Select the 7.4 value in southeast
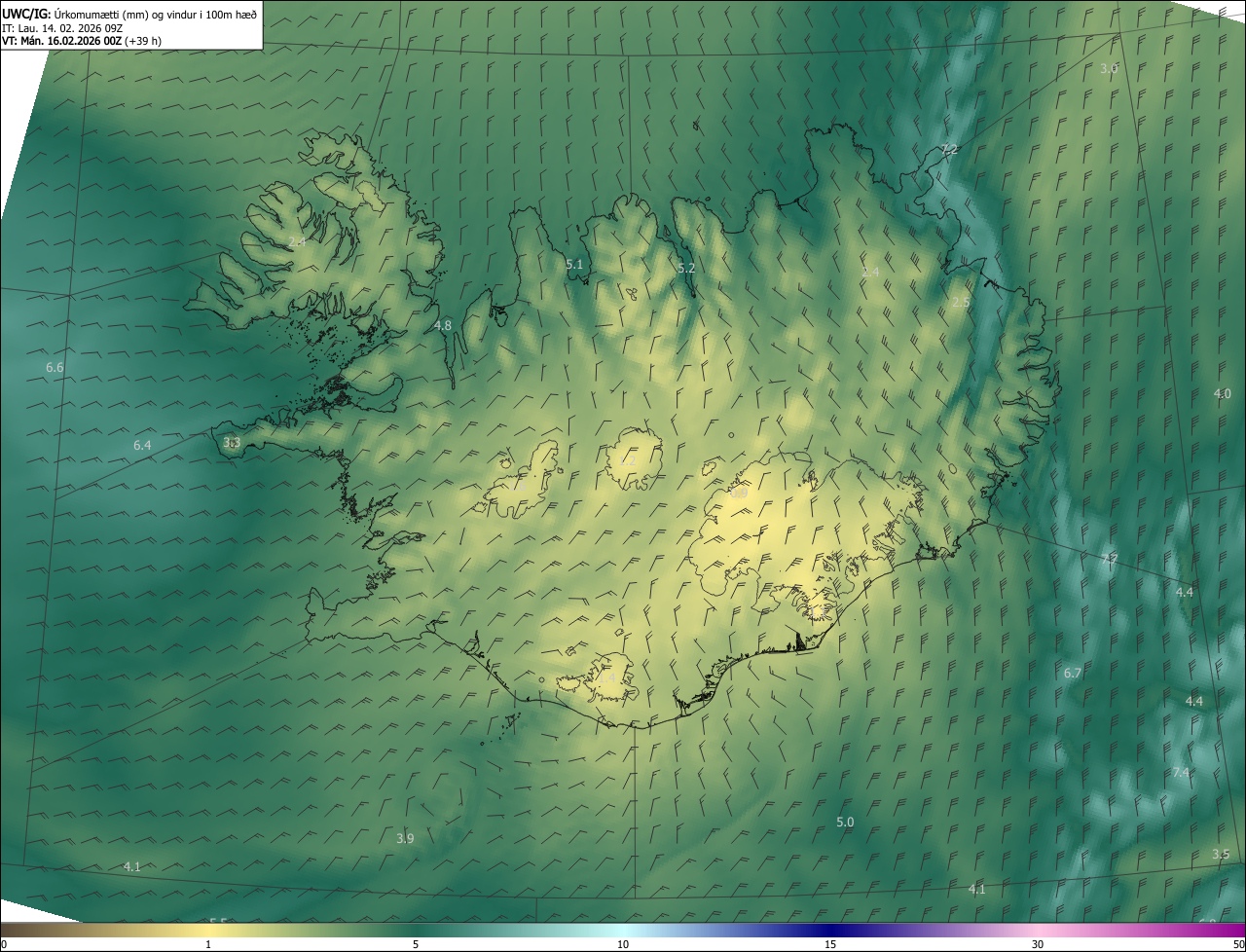Viewport: 1246px width, 952px height. [1181, 772]
